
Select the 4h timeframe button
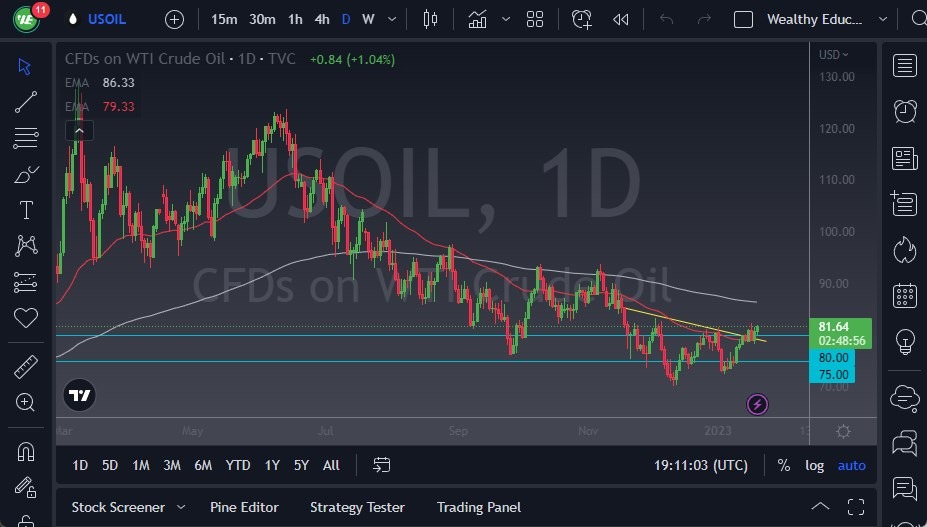pyautogui.click(x=322, y=19)
